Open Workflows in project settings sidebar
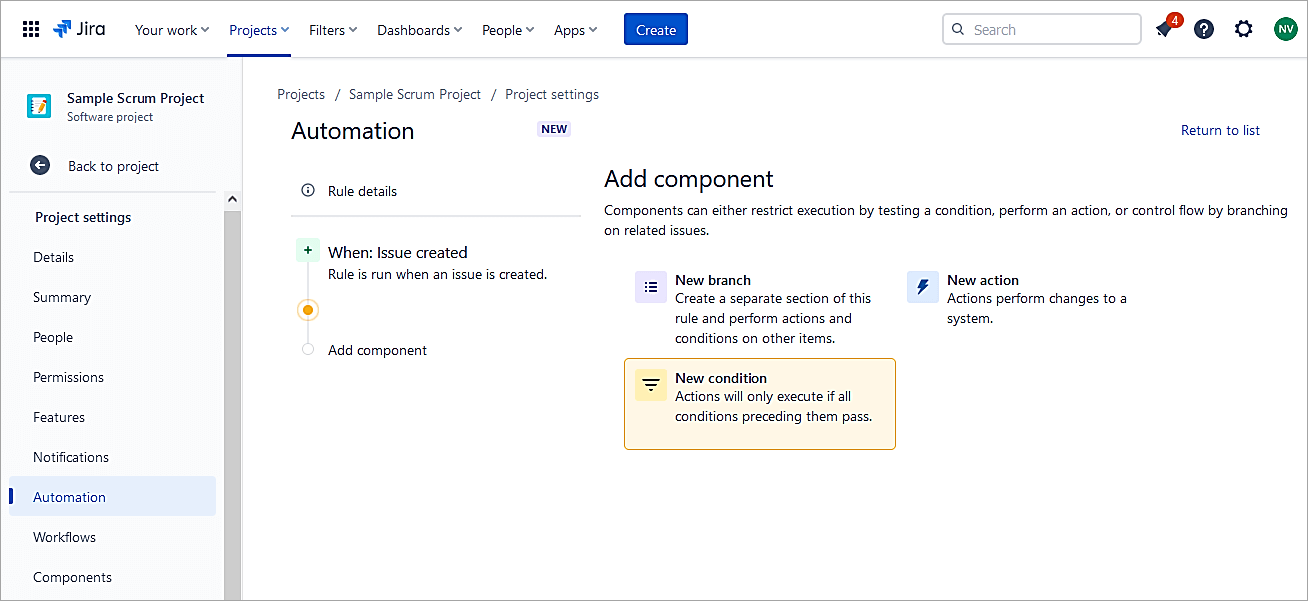Screen dimensions: 1308x601 pyautogui.click(x=65, y=537)
